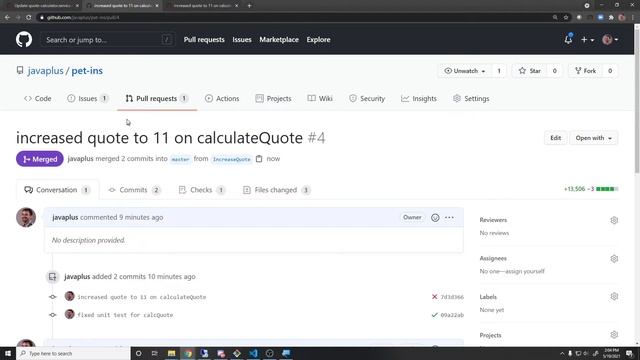The width and height of the screenshot is (640, 360).
Task: Switch to the Security tab
Action: point(367,98)
